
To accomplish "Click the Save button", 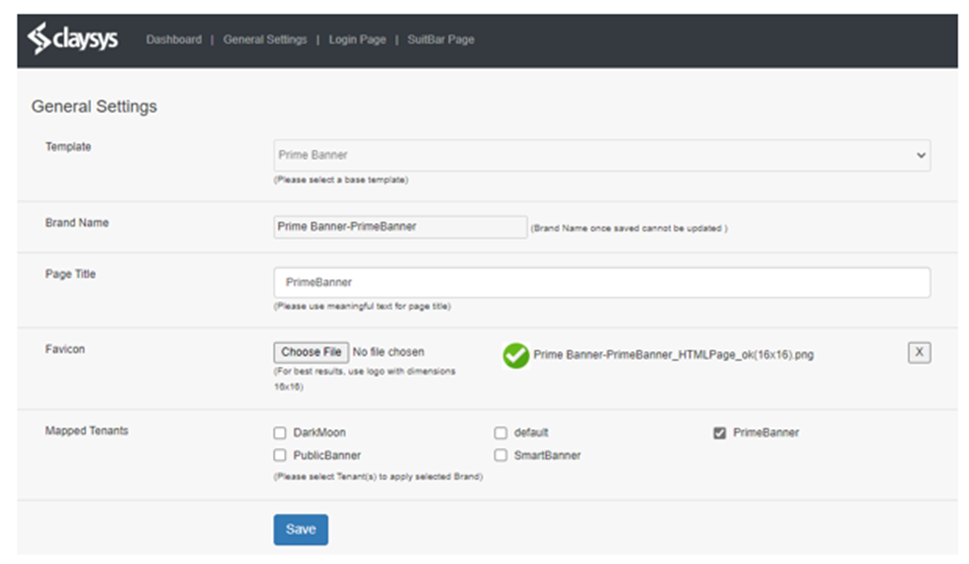I will tap(301, 529).
